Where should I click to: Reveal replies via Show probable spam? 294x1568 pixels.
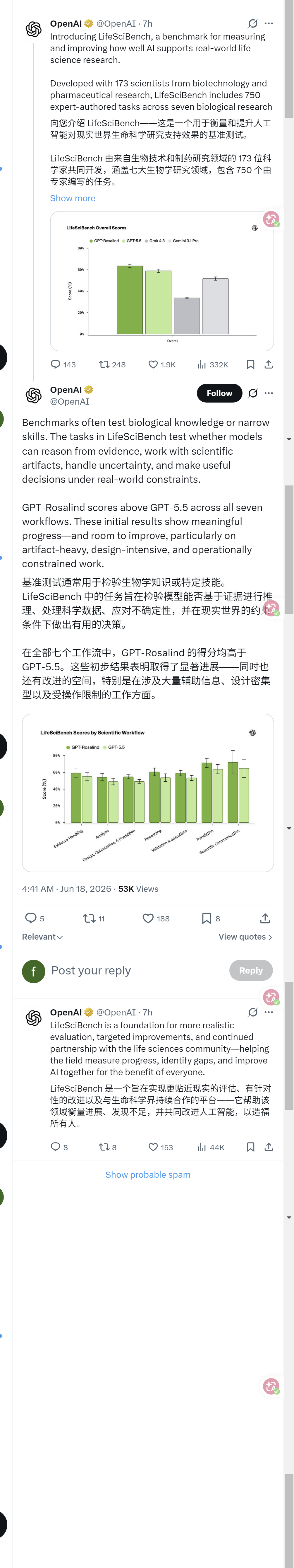pos(148,1174)
